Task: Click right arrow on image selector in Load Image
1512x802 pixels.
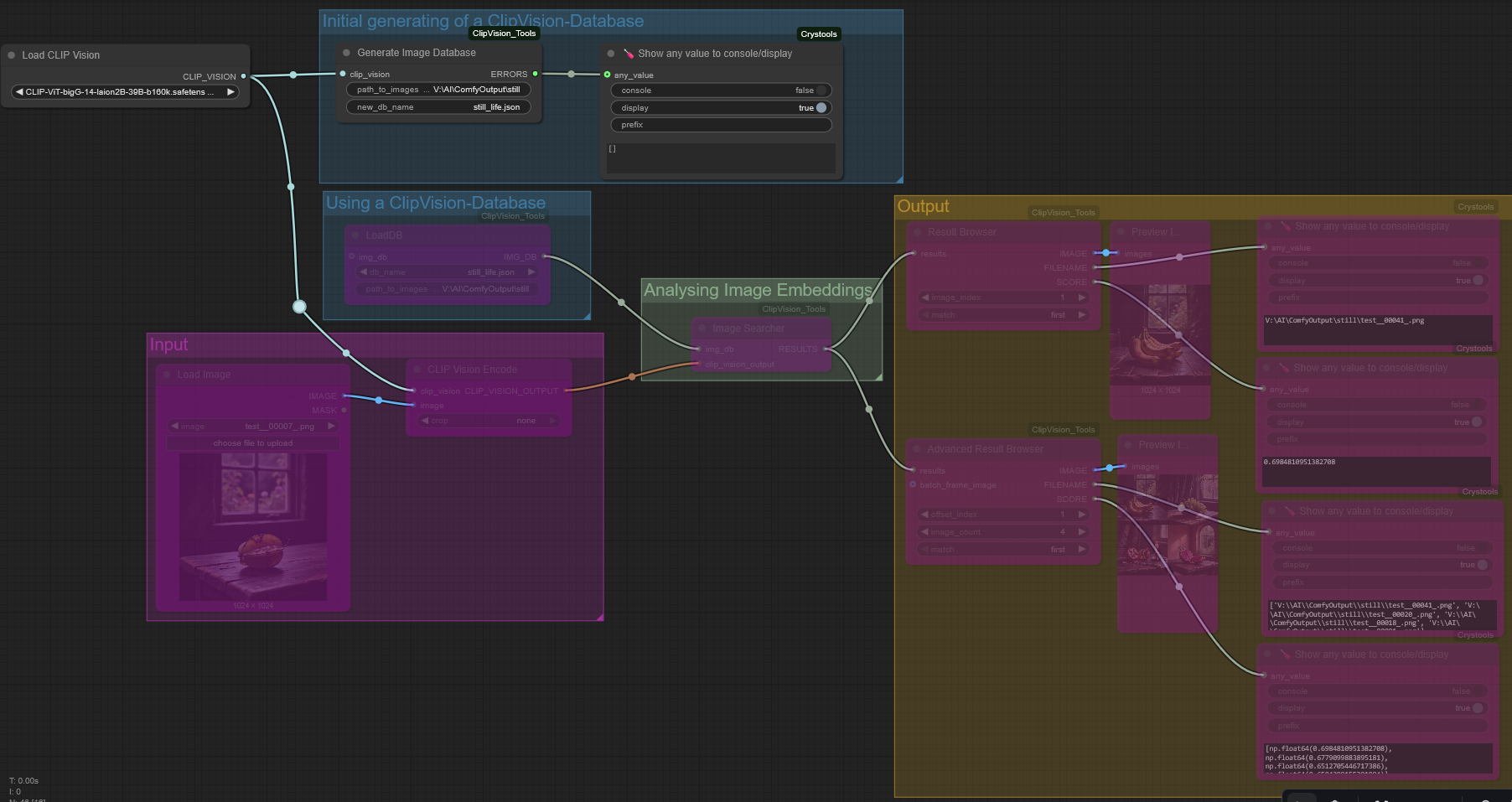Action: click(331, 427)
